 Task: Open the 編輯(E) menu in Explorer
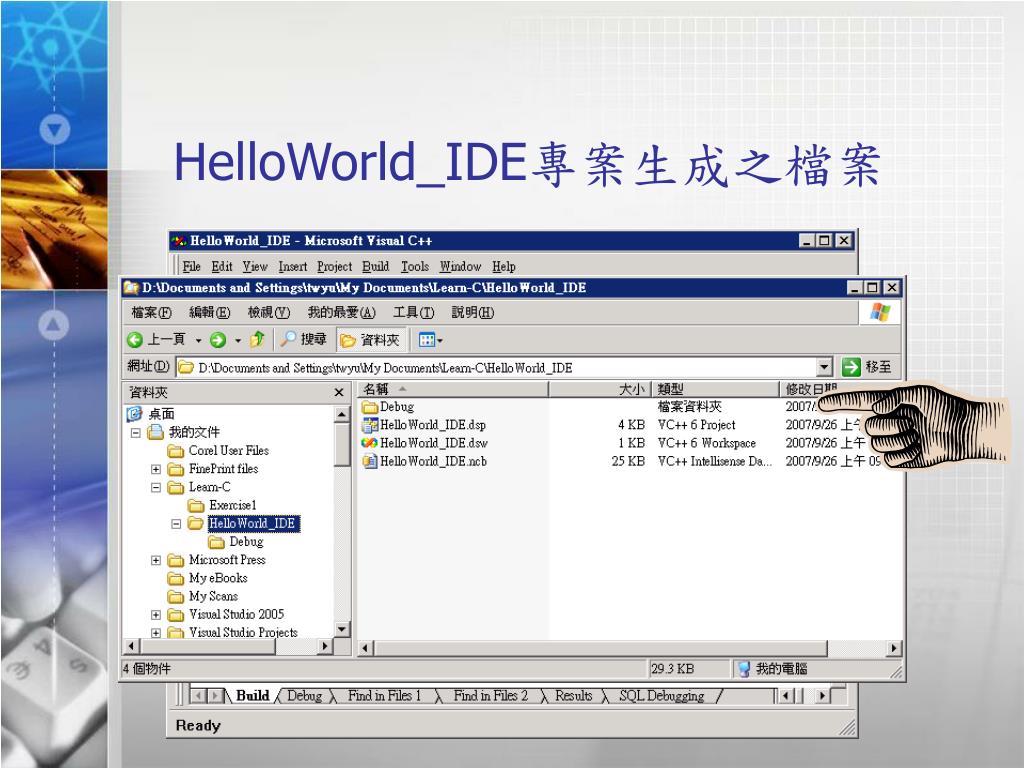(x=210, y=313)
